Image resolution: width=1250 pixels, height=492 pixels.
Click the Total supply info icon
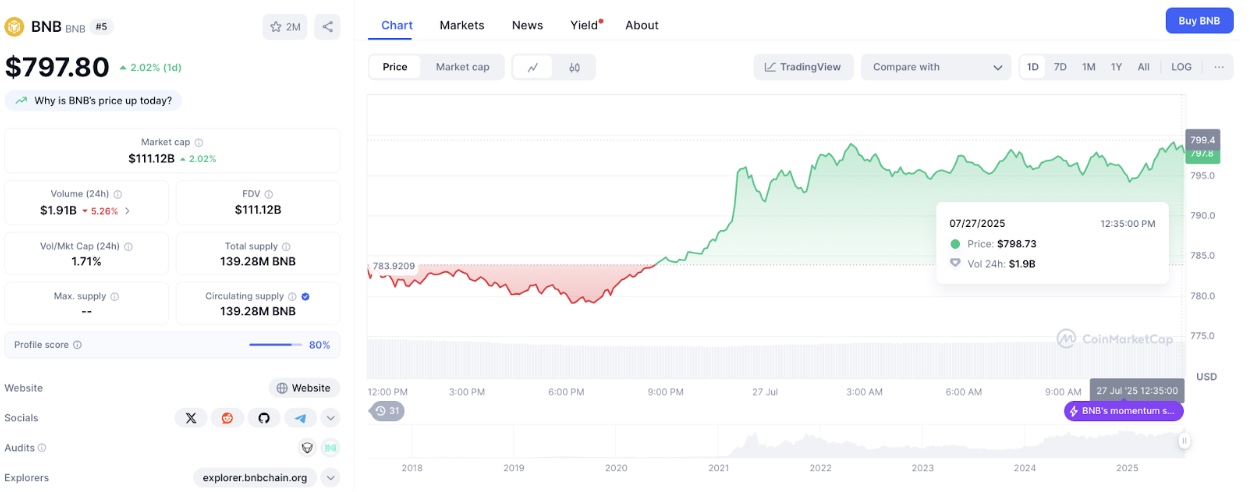pyautogui.click(x=284, y=246)
